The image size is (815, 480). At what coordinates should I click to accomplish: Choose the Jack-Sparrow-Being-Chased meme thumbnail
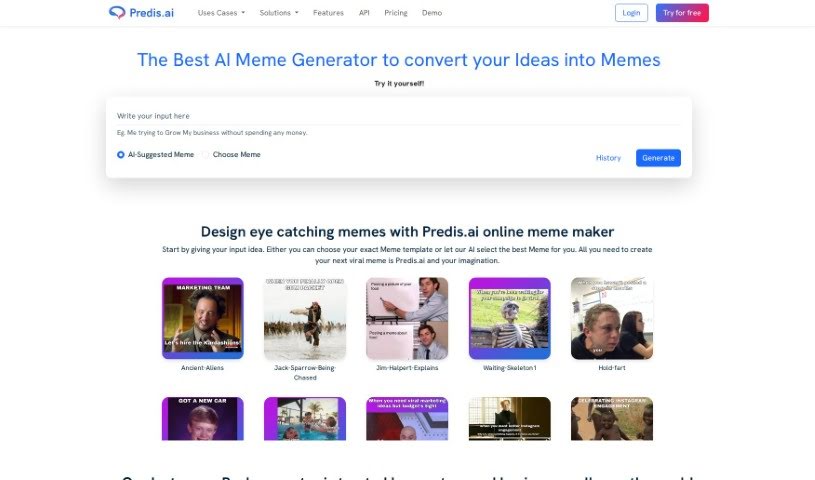click(305, 318)
